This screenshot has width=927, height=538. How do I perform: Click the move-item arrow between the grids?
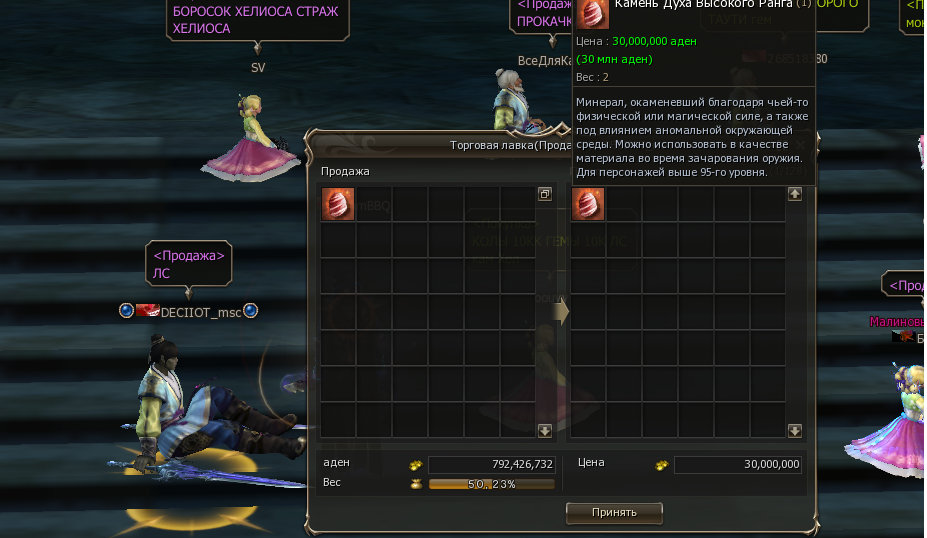pyautogui.click(x=561, y=311)
